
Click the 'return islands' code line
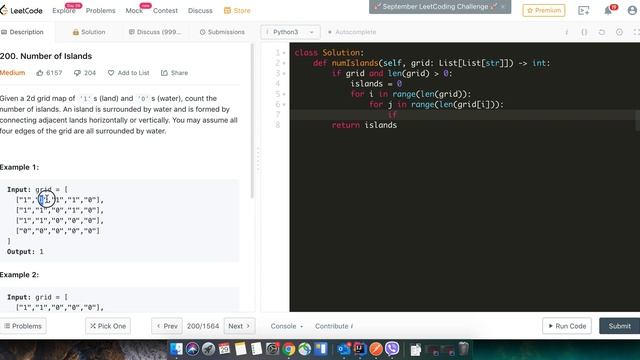pos(364,125)
